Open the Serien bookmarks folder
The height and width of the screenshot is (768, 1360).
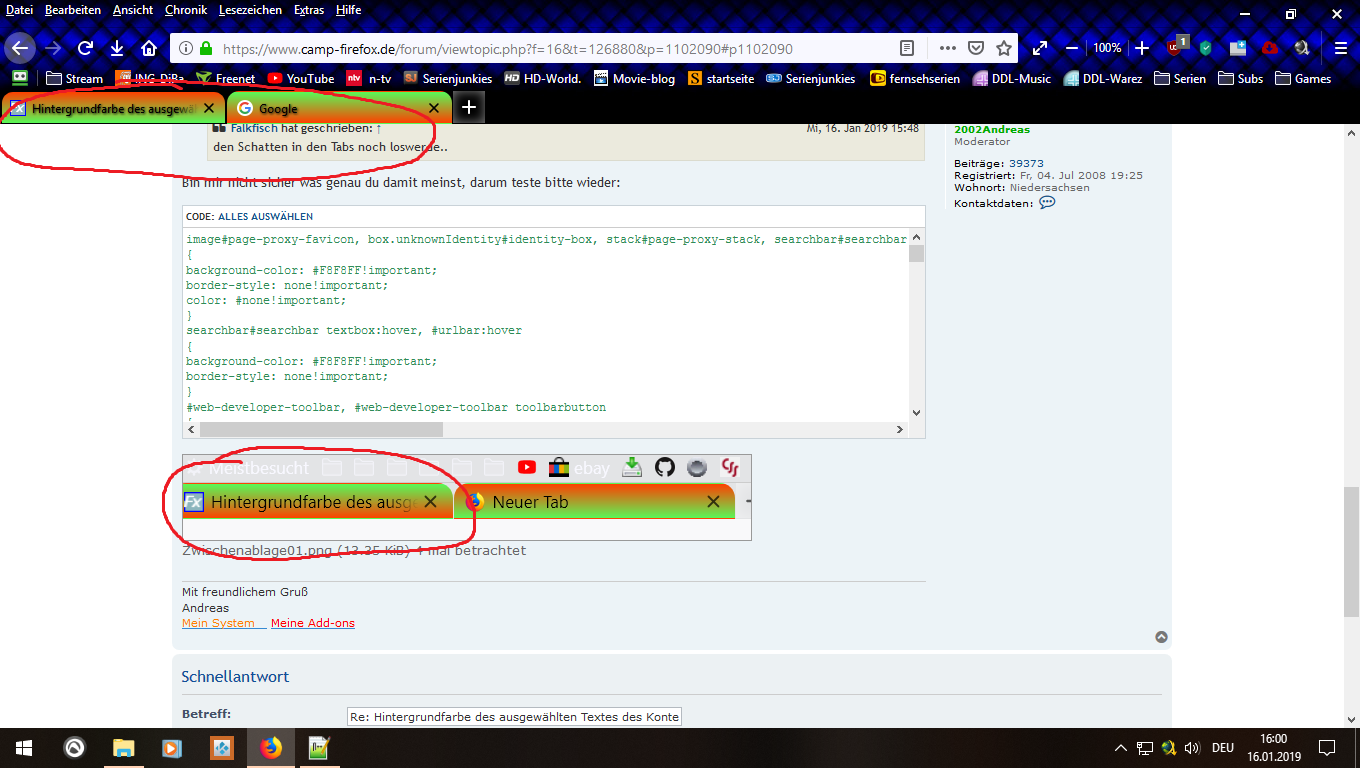click(x=1180, y=78)
